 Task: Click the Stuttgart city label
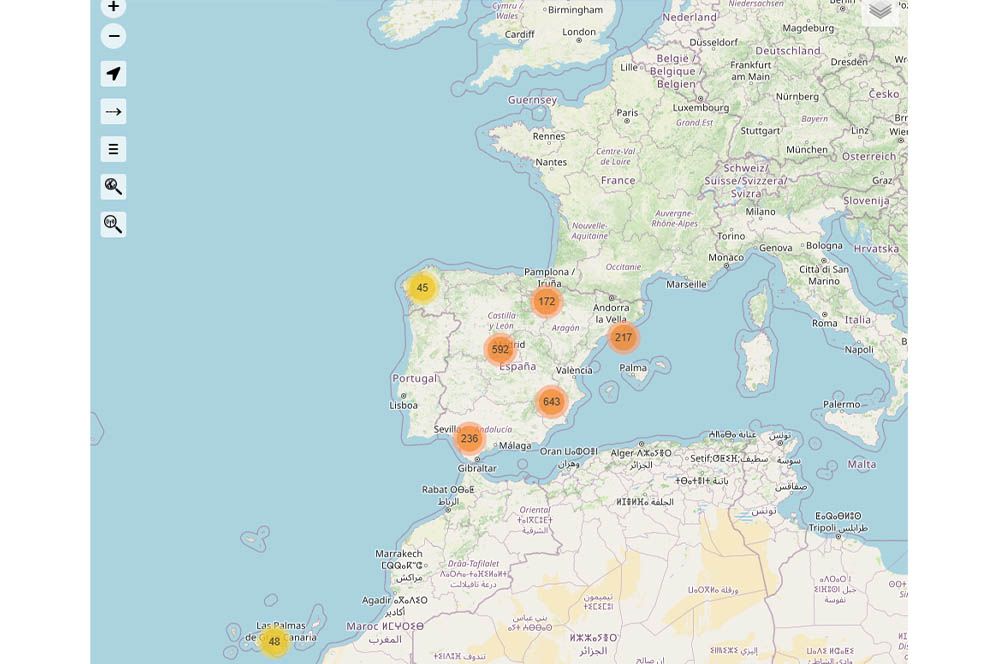click(760, 131)
